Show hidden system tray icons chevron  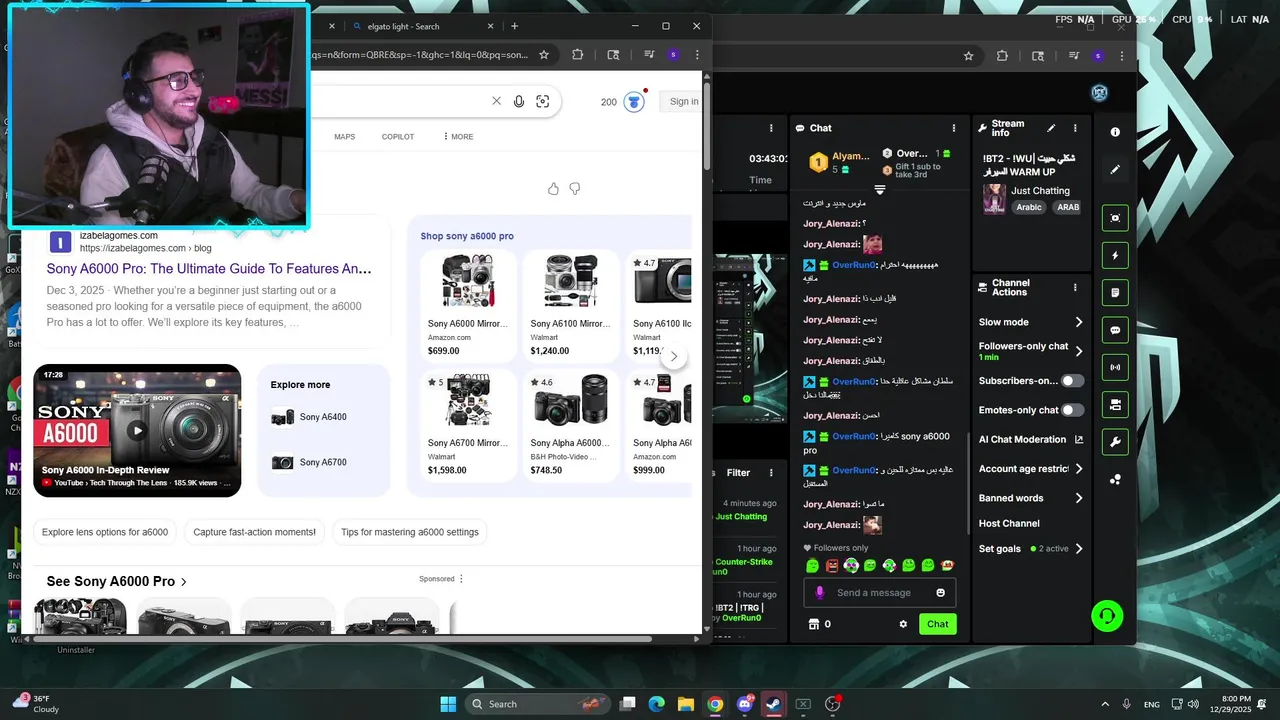point(1105,704)
